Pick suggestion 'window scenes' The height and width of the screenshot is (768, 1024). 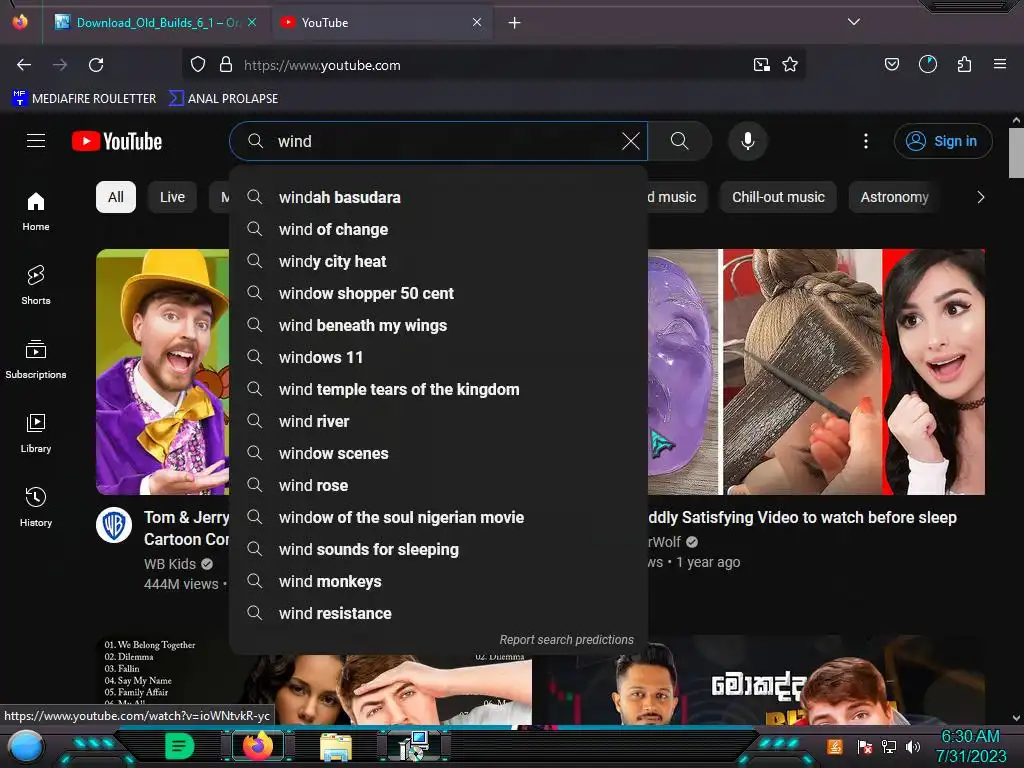438,453
